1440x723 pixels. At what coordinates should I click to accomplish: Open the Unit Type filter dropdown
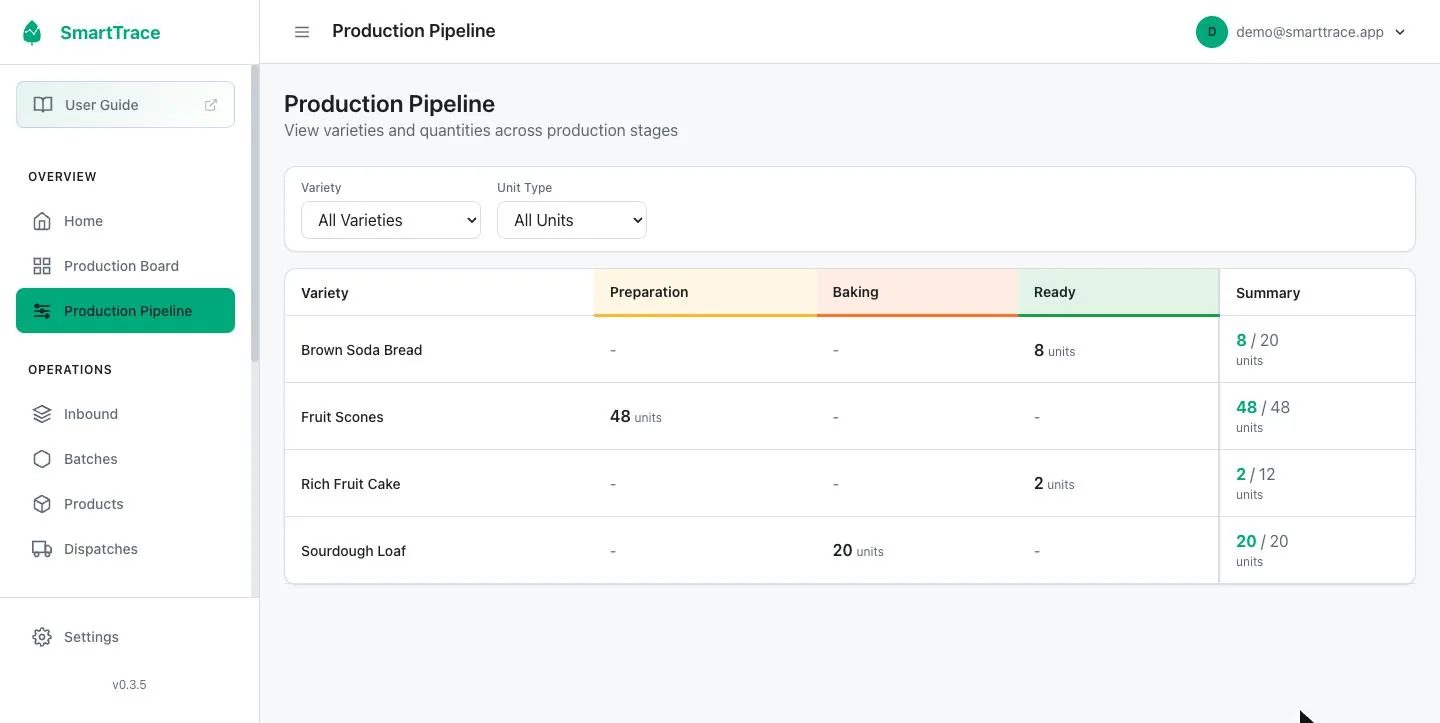tap(572, 220)
